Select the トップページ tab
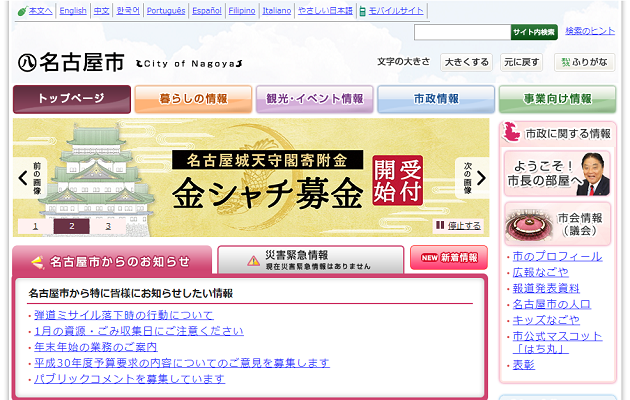Screen dimensions: 630x400 click(x=72, y=99)
